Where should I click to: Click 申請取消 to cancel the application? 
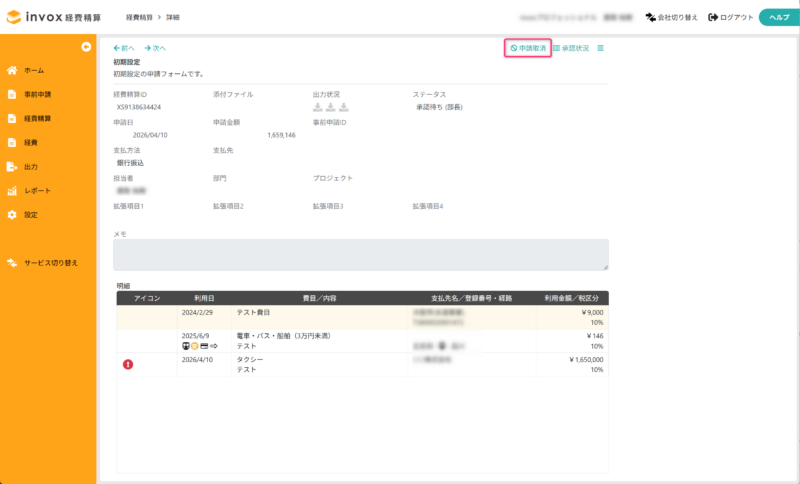(x=528, y=48)
